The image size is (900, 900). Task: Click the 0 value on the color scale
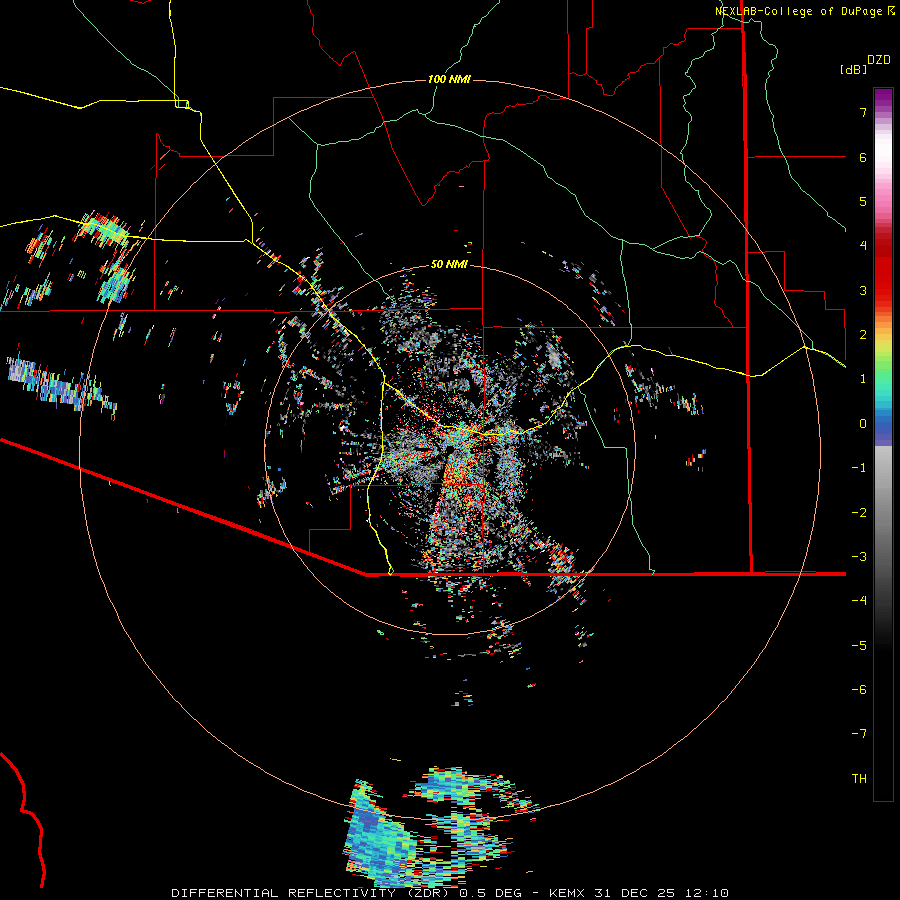pos(863,424)
